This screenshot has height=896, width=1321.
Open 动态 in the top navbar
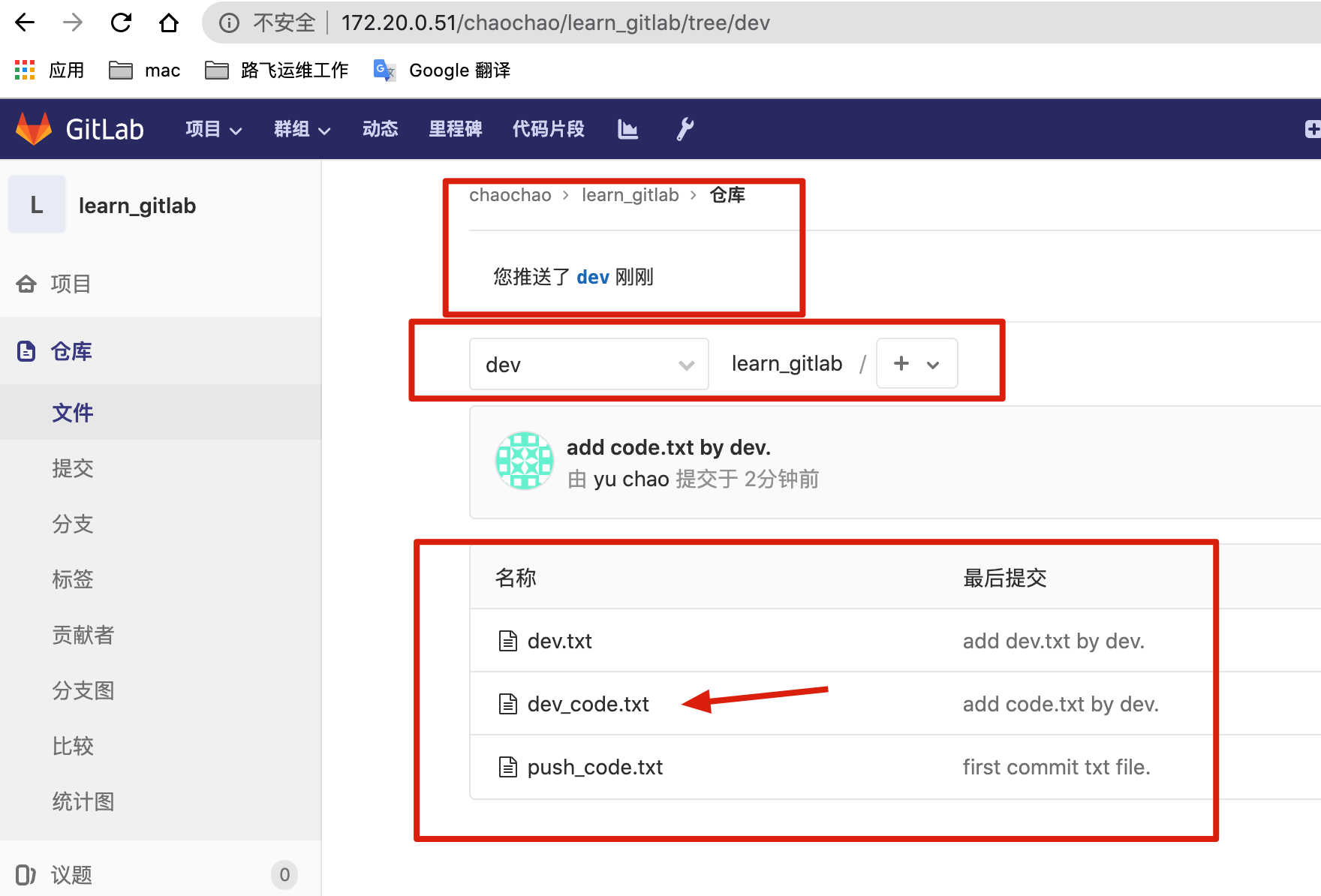381,129
